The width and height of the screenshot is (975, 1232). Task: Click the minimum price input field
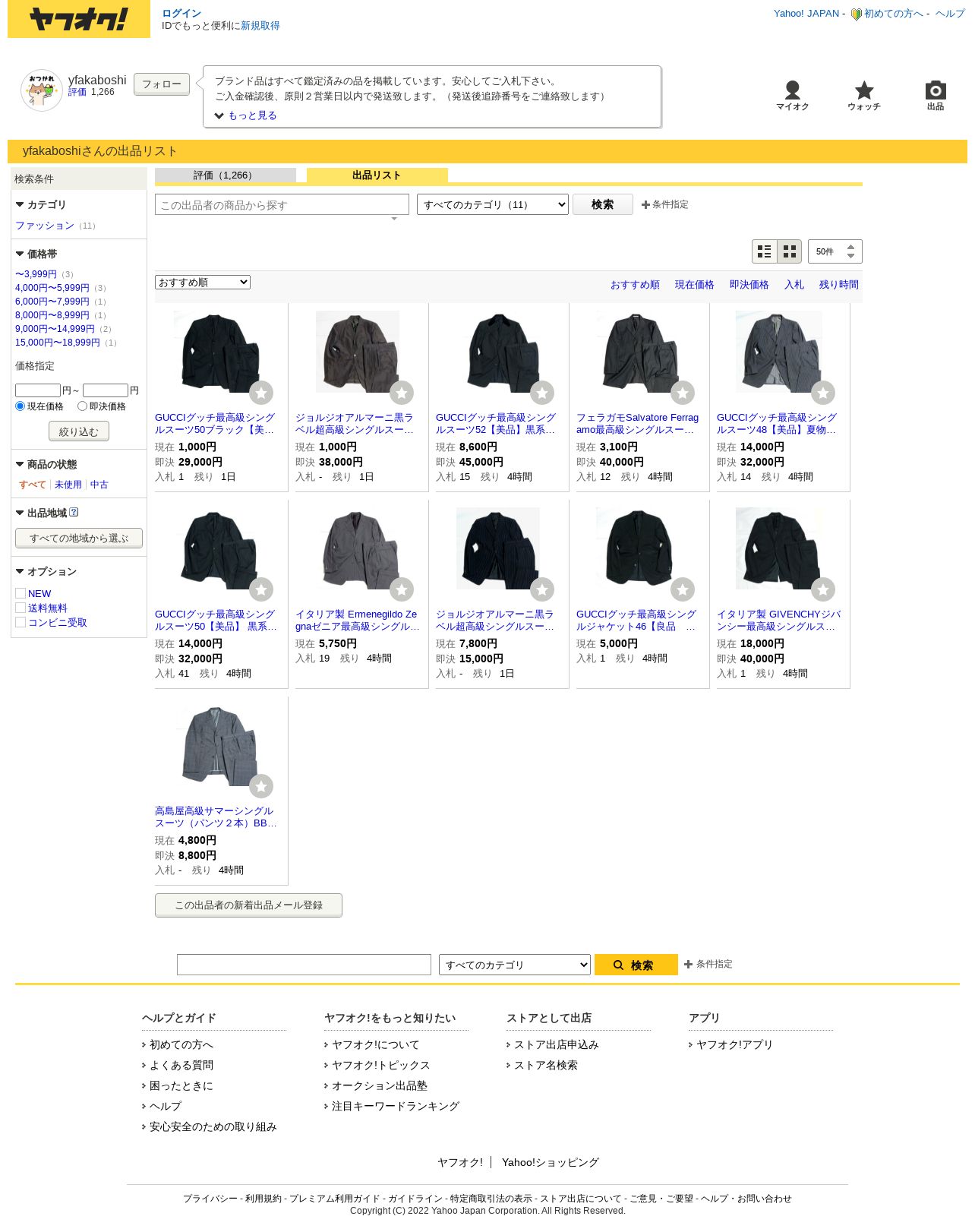pos(38,390)
